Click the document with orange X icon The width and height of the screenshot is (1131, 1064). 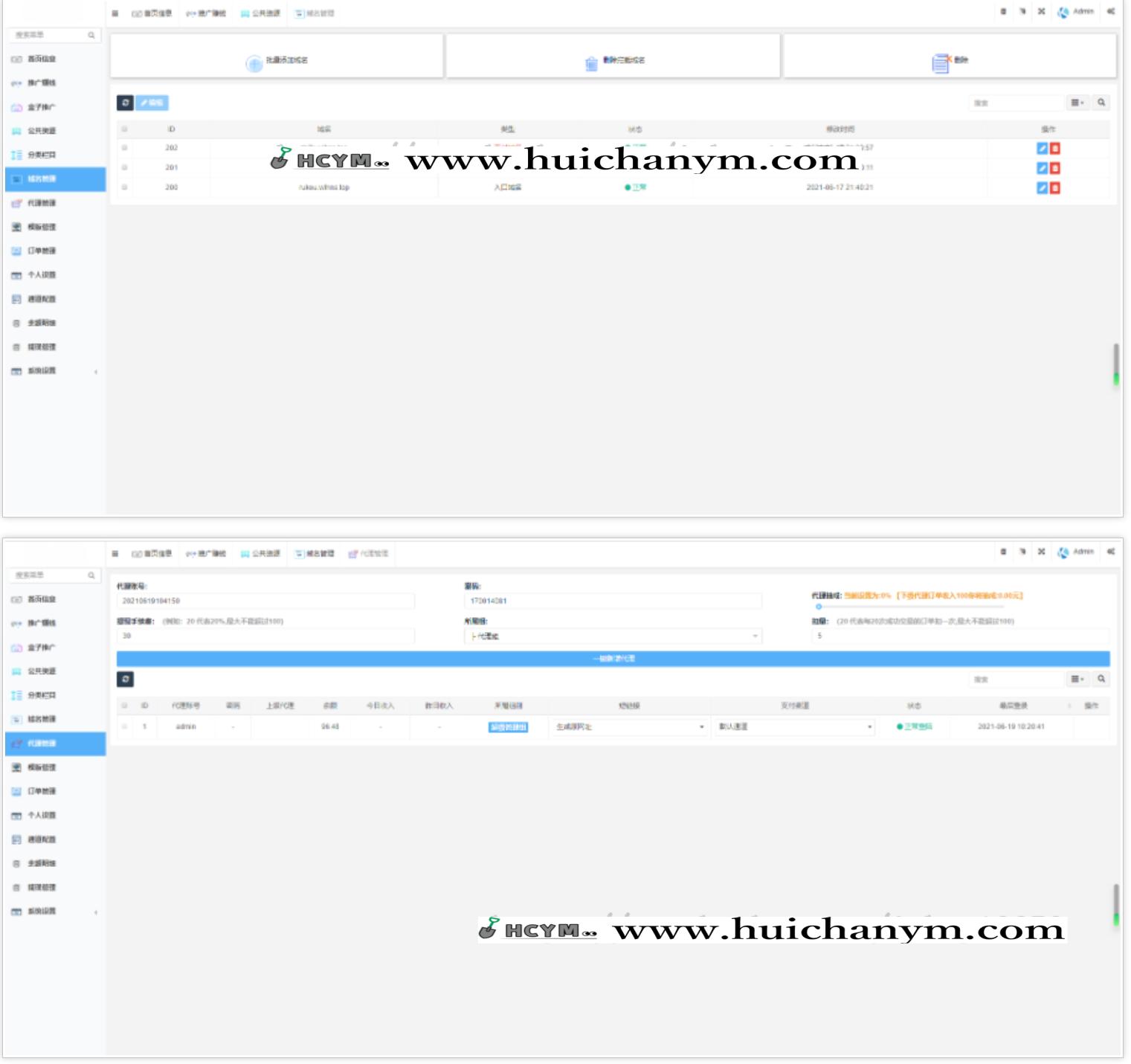tap(941, 63)
